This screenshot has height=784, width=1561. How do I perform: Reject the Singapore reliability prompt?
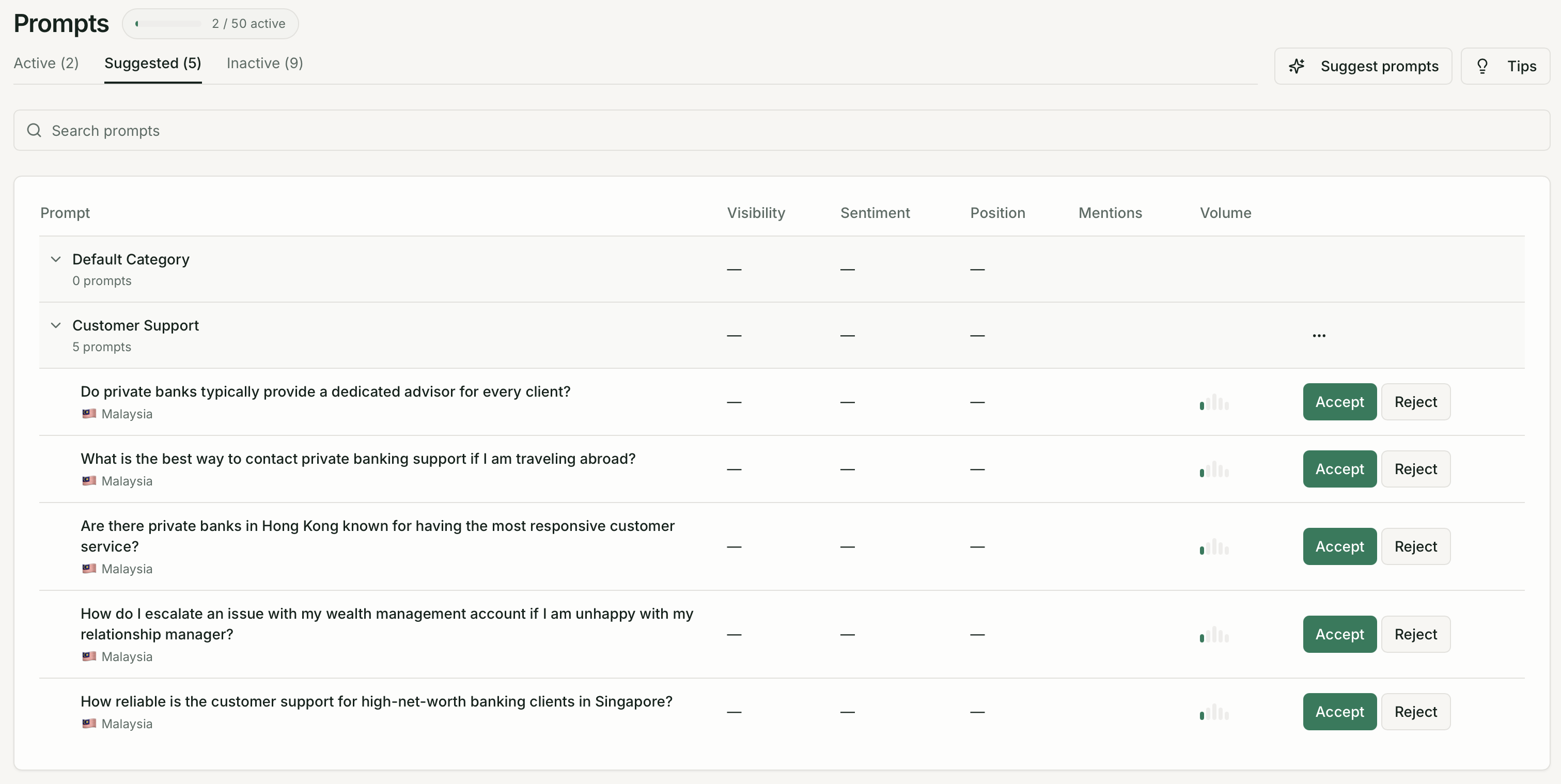tap(1415, 712)
